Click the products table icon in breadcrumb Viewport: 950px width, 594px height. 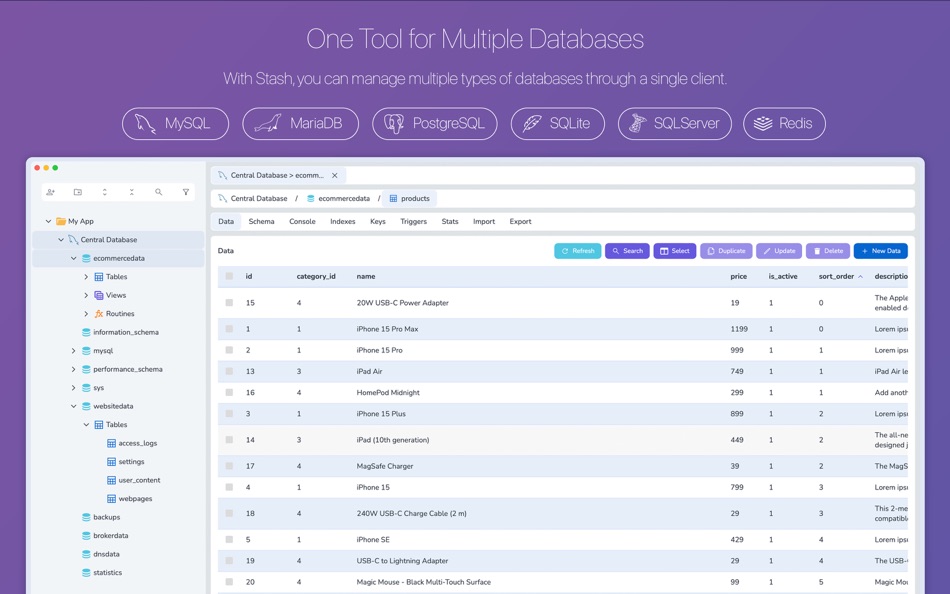pyautogui.click(x=393, y=198)
